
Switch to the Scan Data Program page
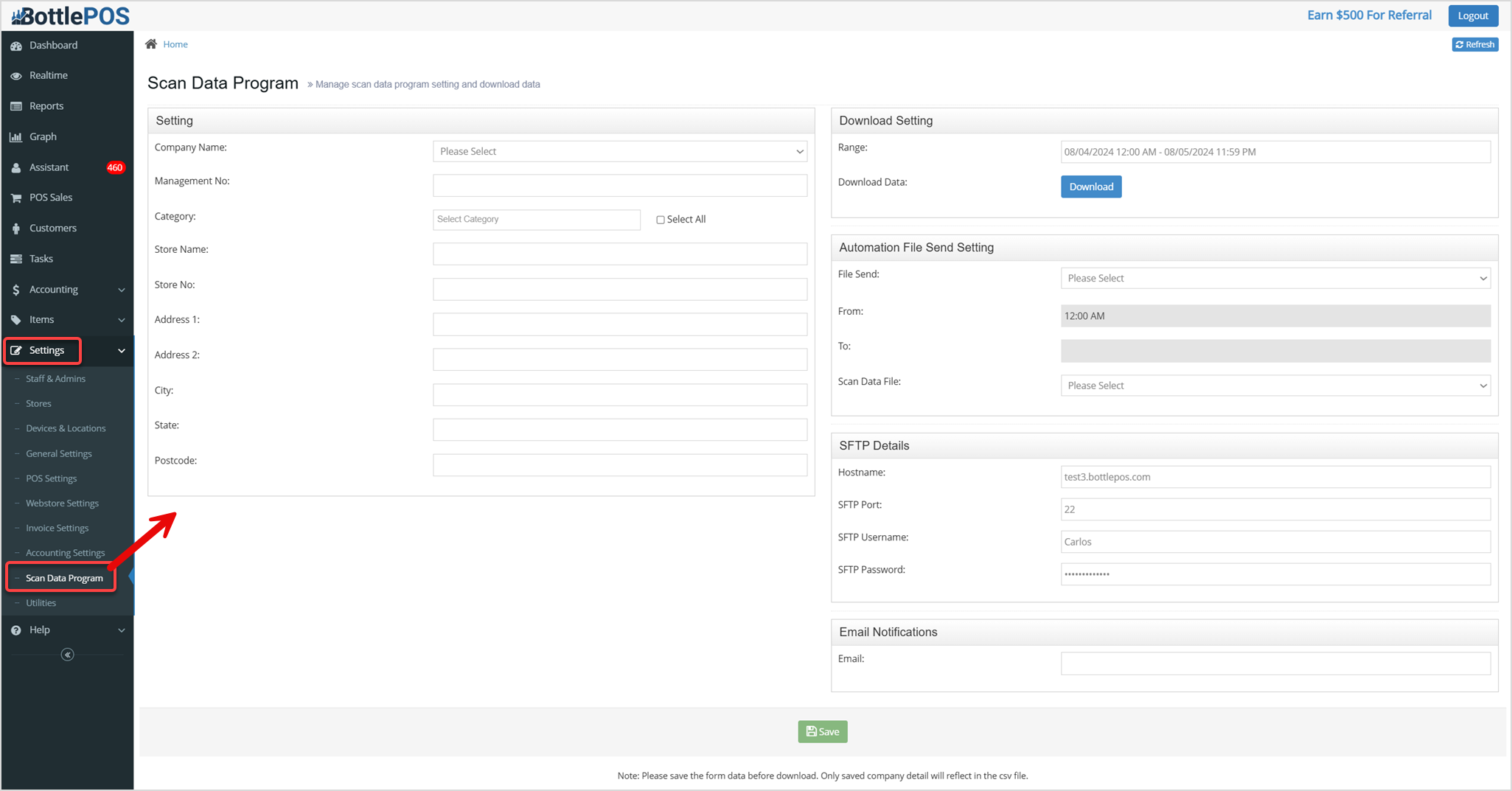click(x=63, y=578)
